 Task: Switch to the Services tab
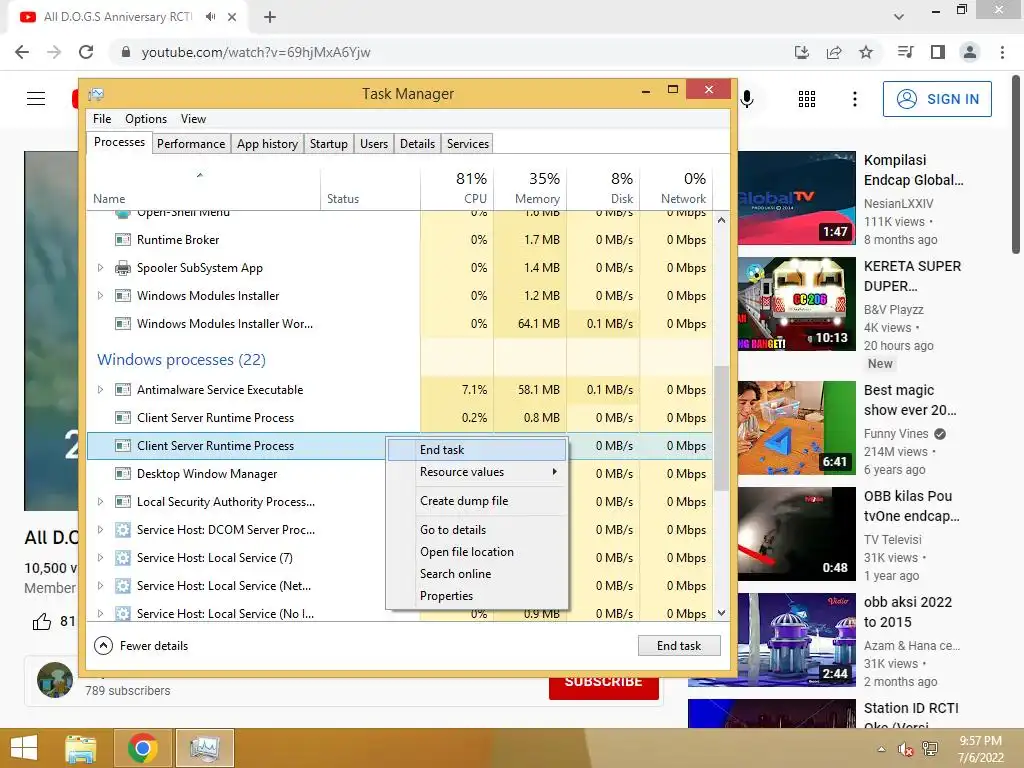[468, 144]
